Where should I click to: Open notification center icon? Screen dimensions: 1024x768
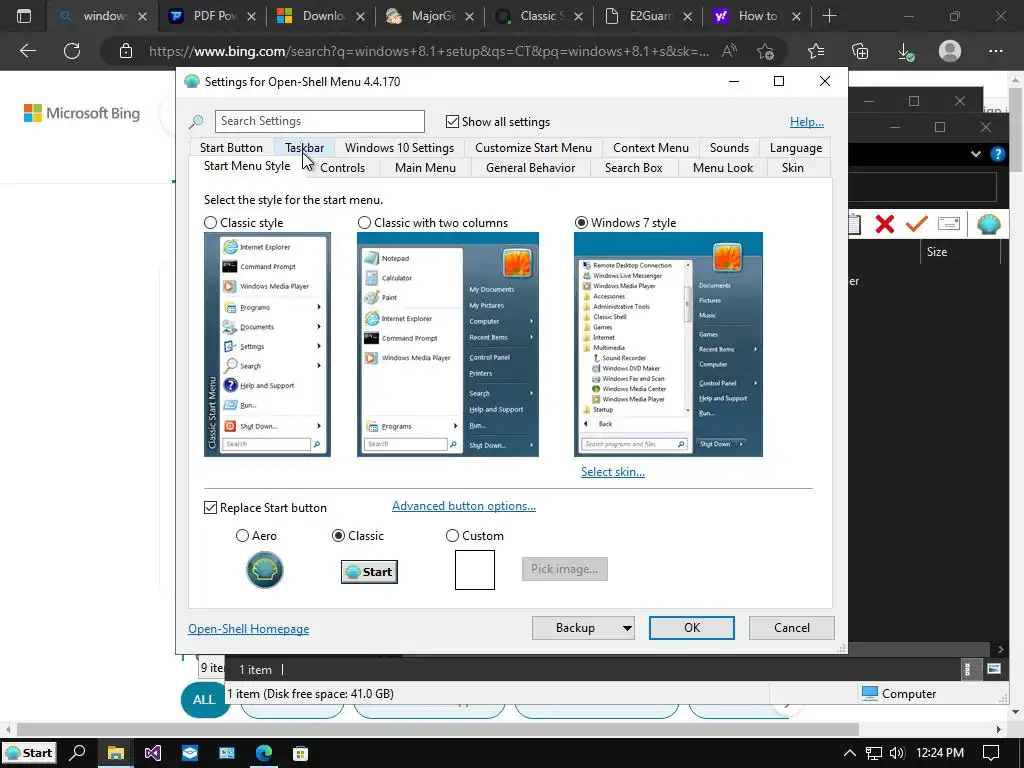(x=991, y=753)
